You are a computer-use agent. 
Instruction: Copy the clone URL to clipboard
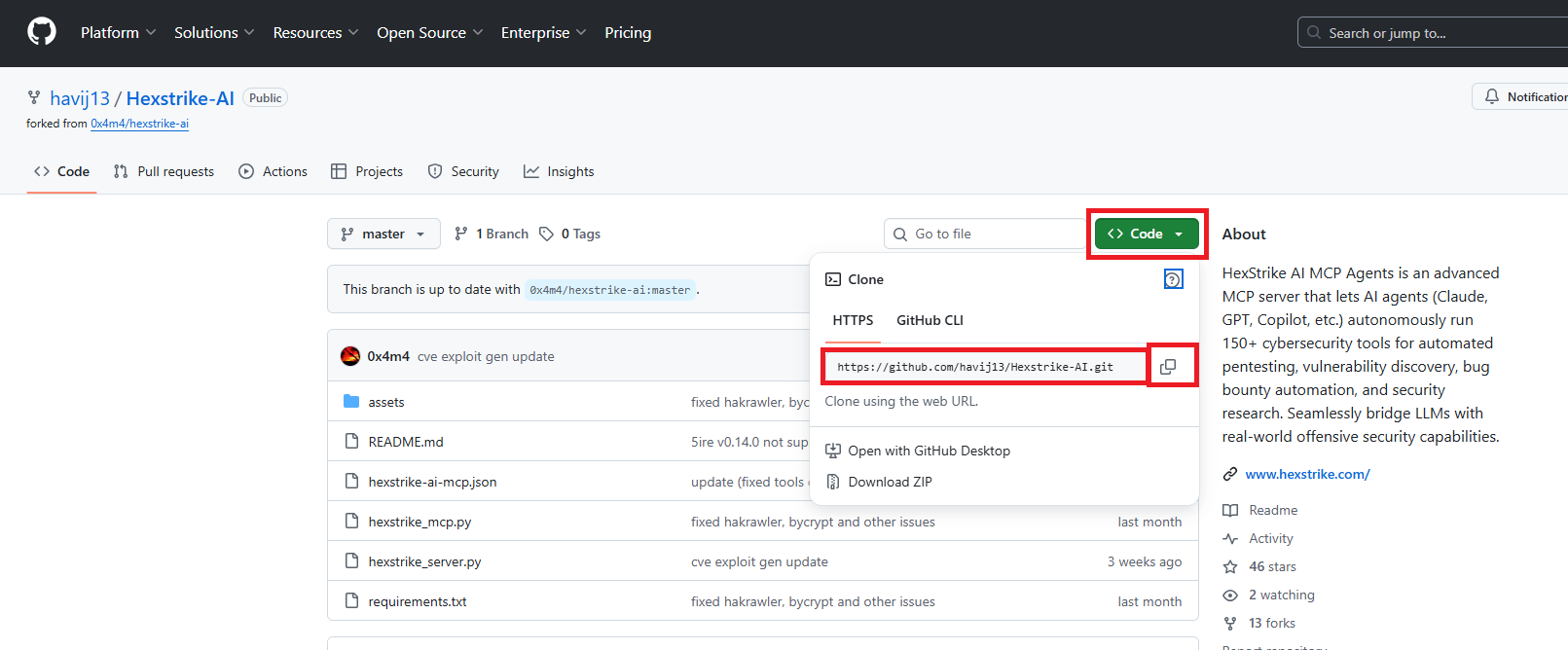pos(1168,367)
